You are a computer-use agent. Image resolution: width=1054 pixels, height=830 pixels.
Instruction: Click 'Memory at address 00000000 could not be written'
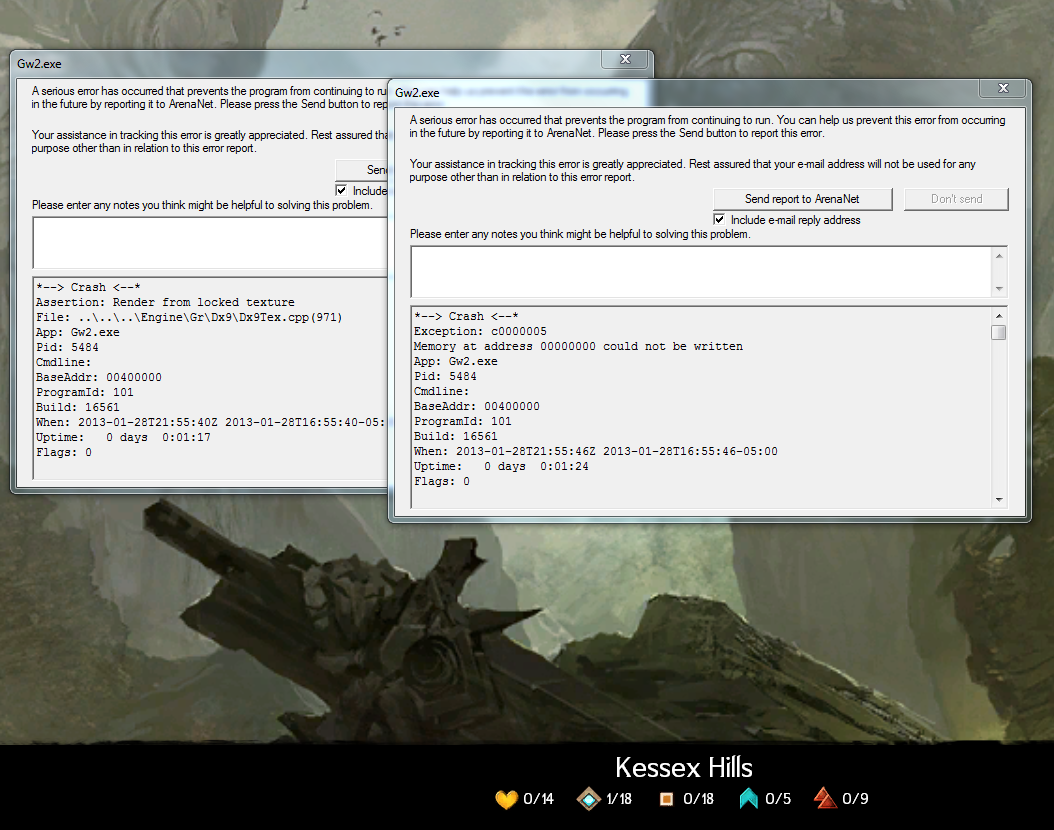(x=578, y=346)
